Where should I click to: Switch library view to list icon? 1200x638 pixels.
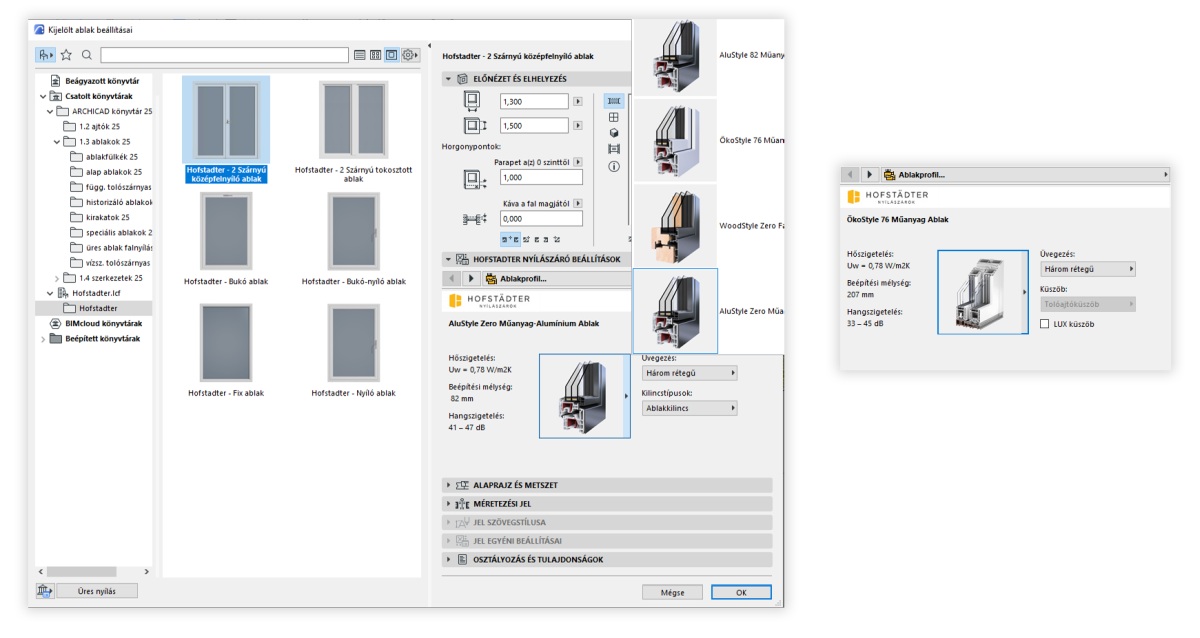(360, 55)
